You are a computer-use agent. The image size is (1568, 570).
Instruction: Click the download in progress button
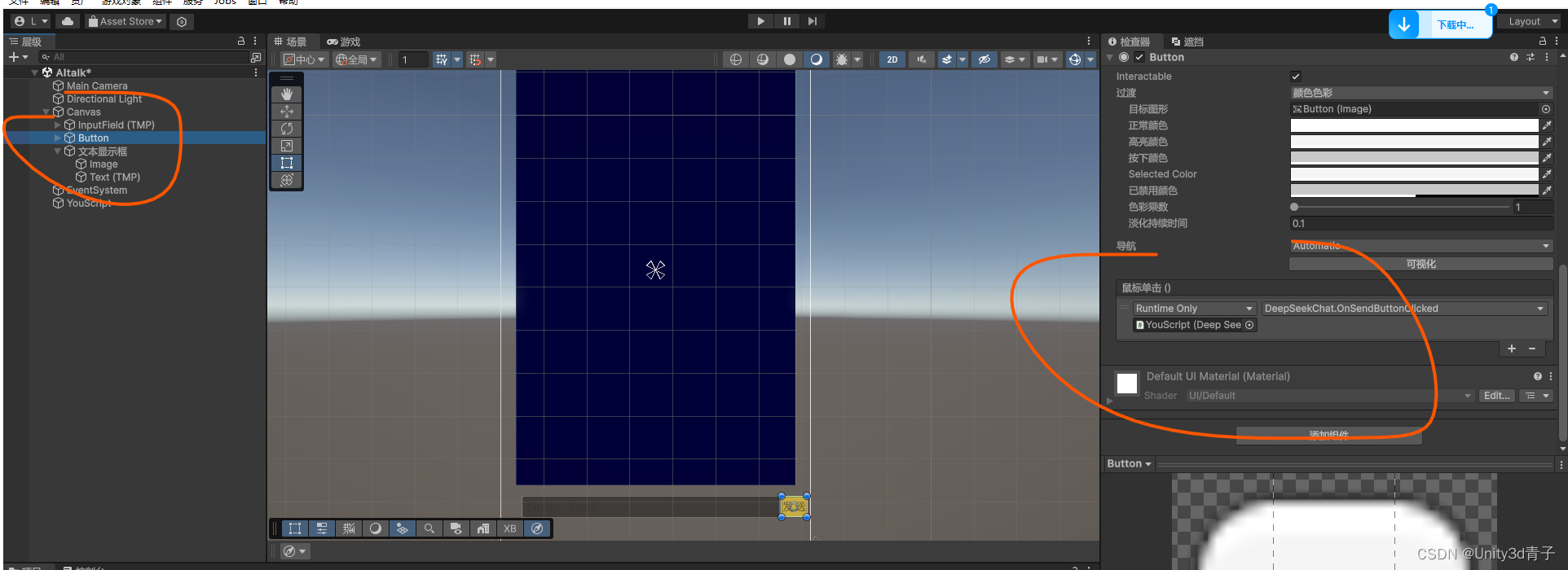point(1440,24)
